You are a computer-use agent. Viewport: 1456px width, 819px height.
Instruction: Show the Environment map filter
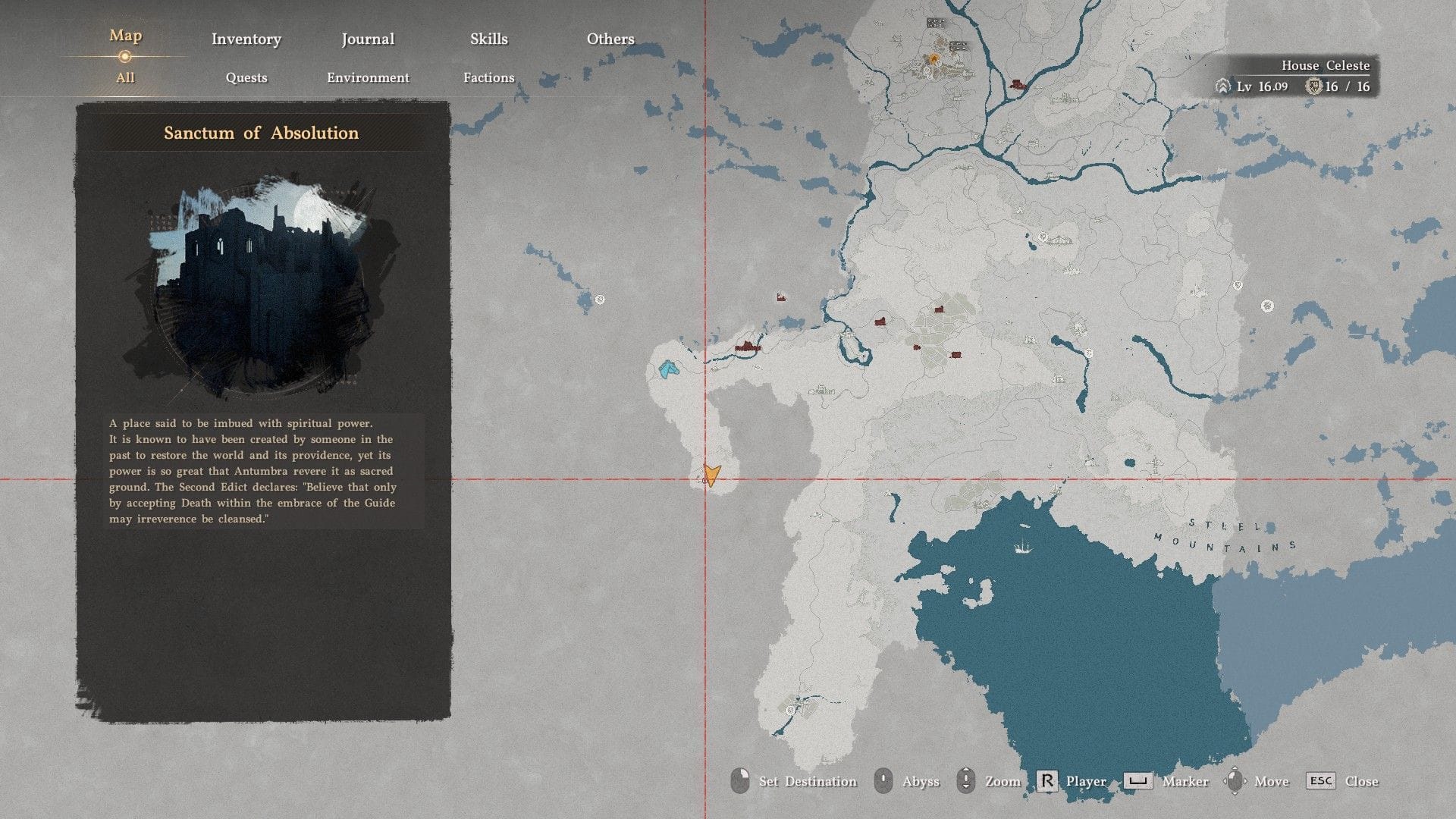(x=368, y=77)
